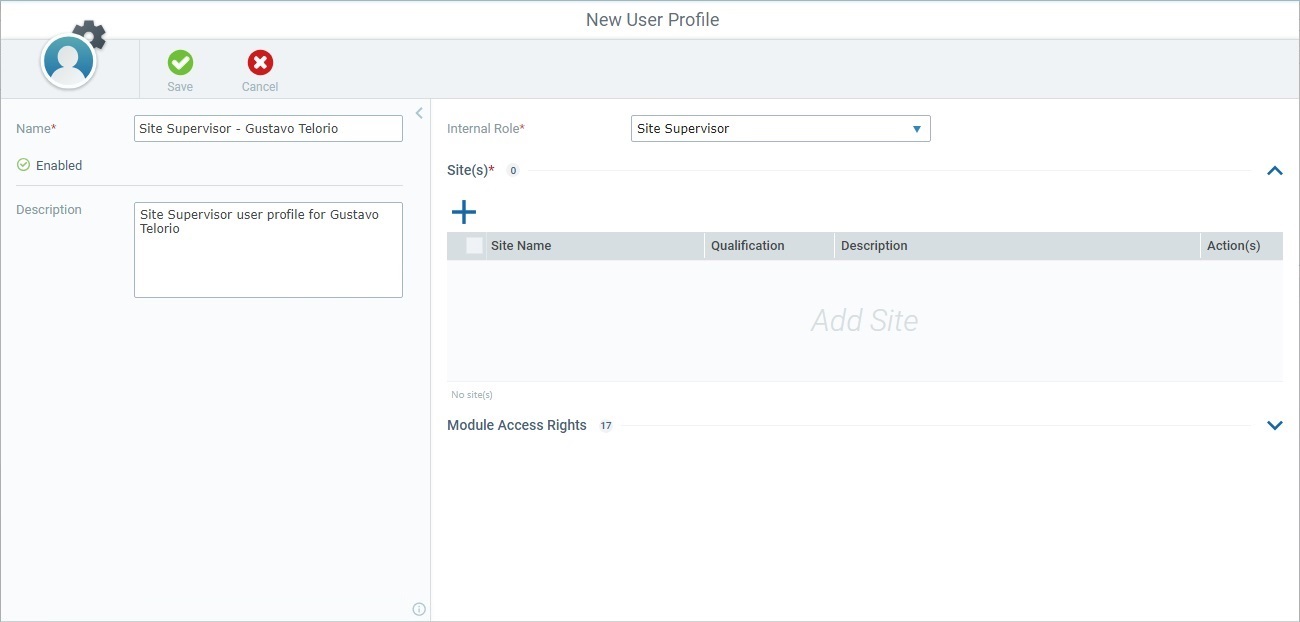Click inside the Description text box

(268, 250)
